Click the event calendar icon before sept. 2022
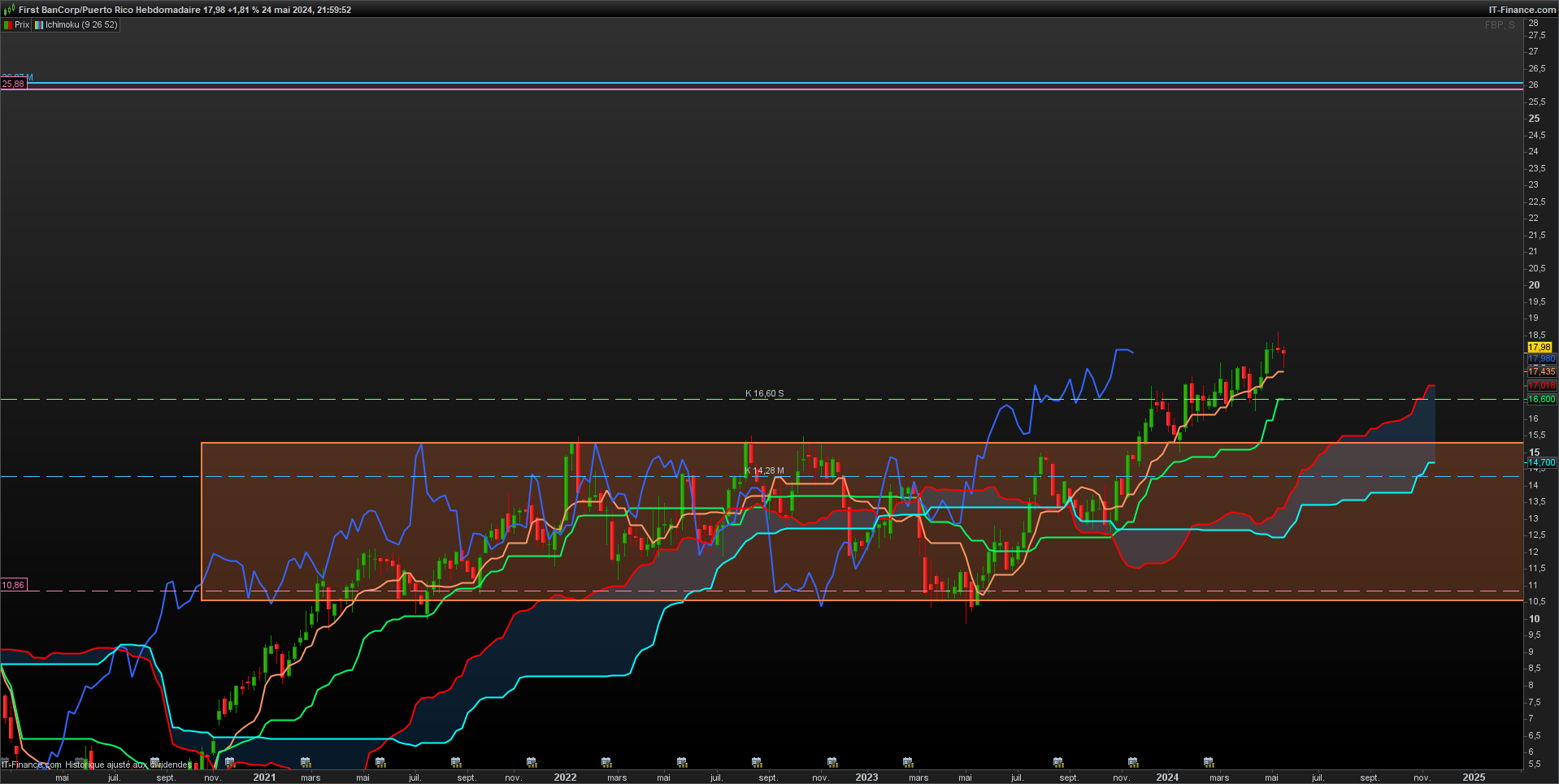The image size is (1559, 784). [x=757, y=762]
